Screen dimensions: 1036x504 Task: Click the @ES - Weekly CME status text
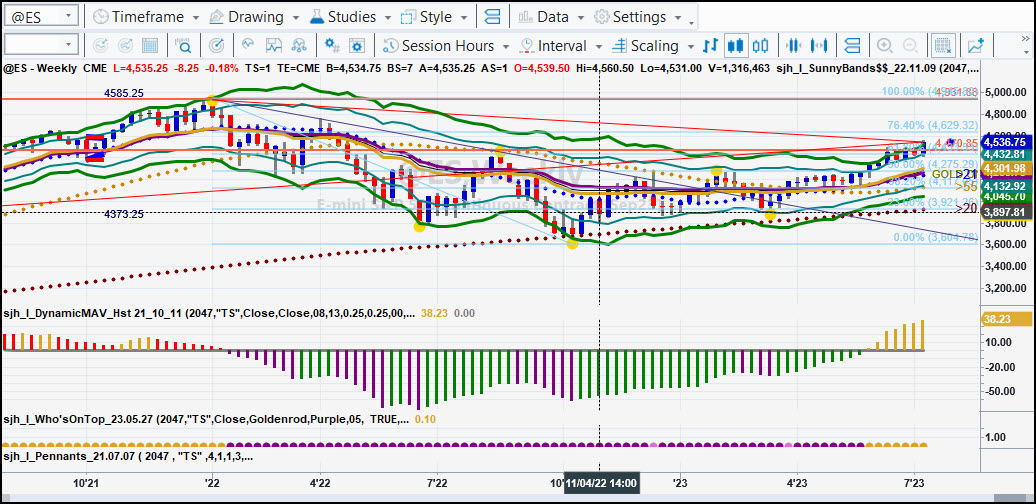[56, 67]
